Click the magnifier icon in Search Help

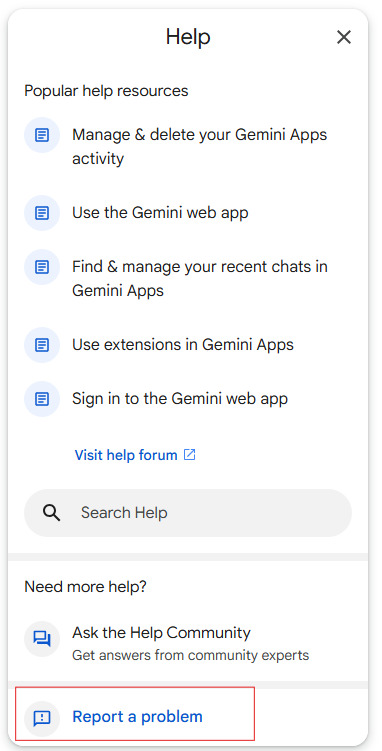point(51,512)
